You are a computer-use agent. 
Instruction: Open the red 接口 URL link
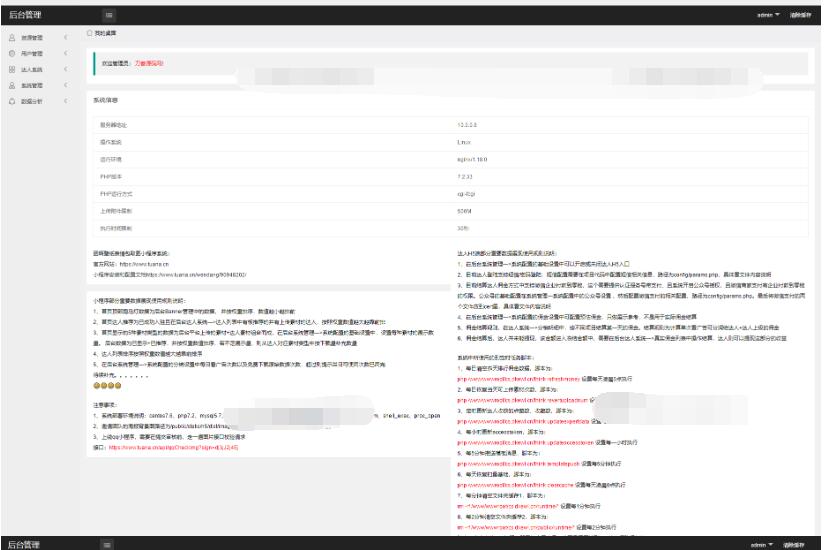174,448
